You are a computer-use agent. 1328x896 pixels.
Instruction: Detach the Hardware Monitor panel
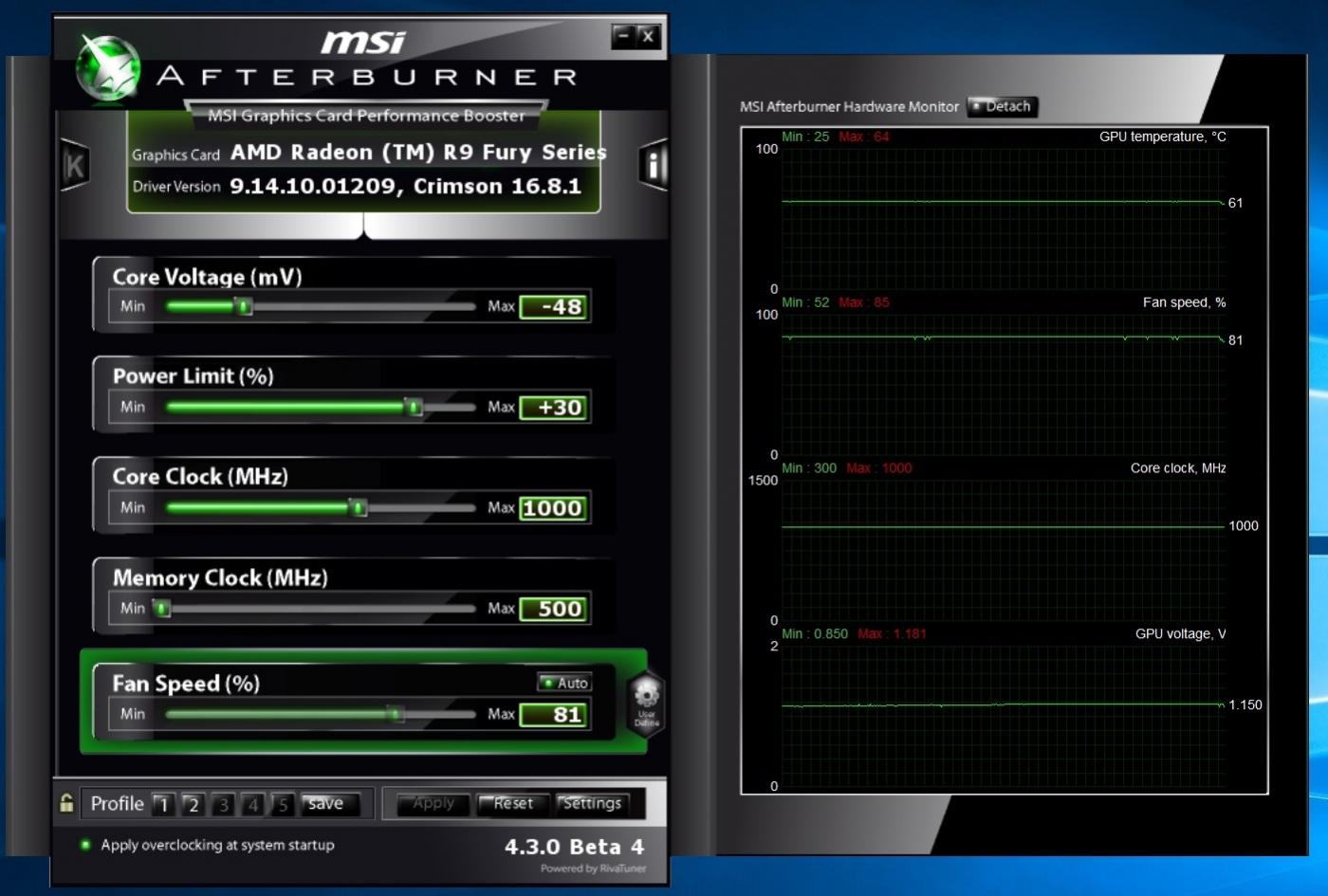(x=1002, y=106)
